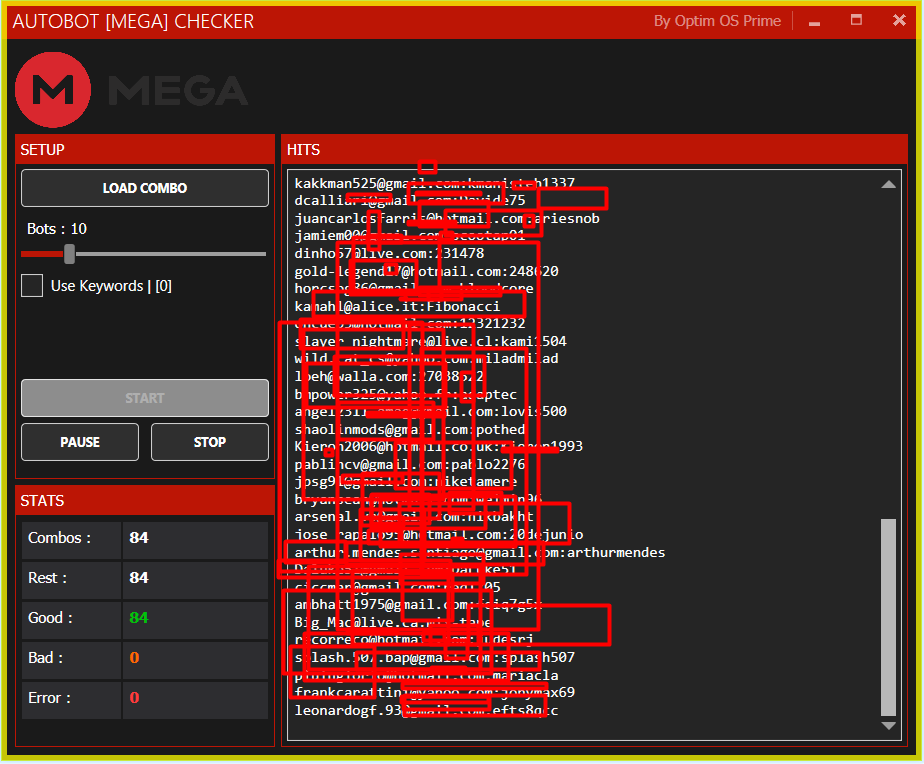Click the greyed START button
Screen dimensions: 924x764
click(145, 398)
